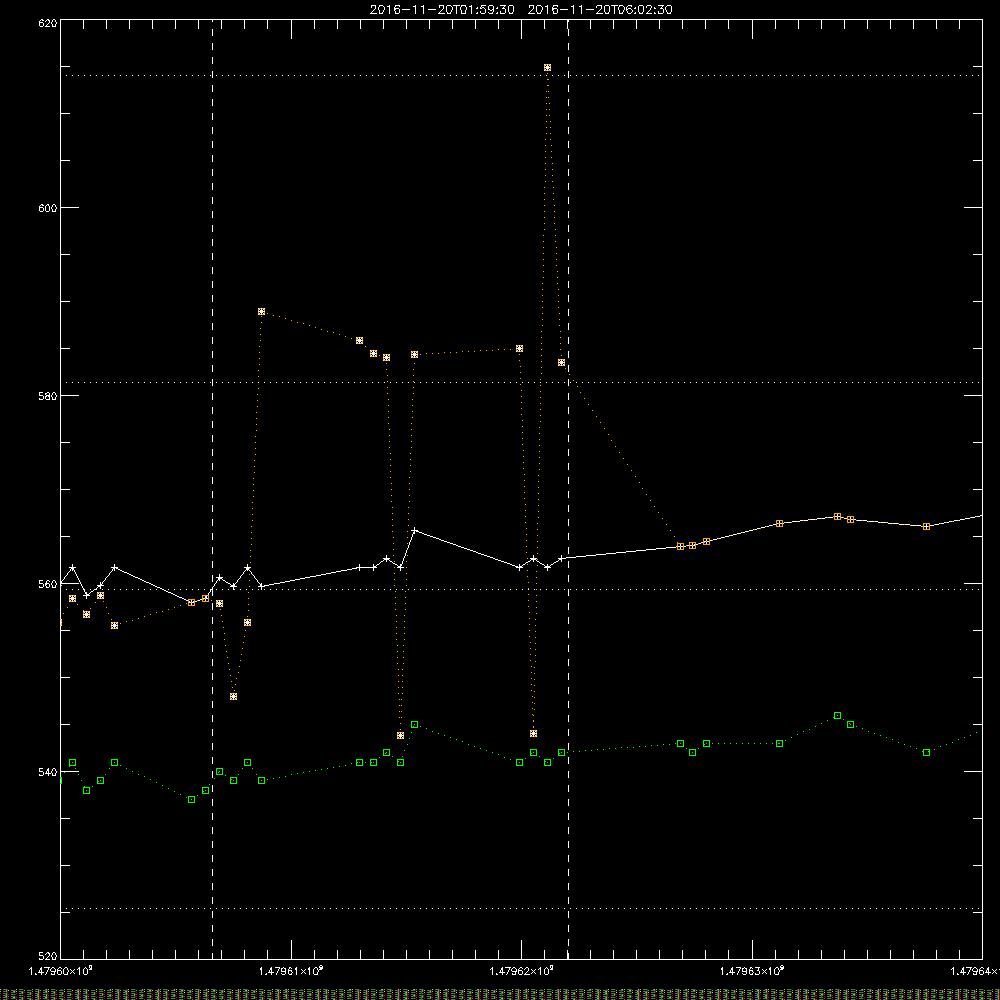Select the y-axis label 520
Image resolution: width=1000 pixels, height=1000 pixels.
(x=48, y=957)
